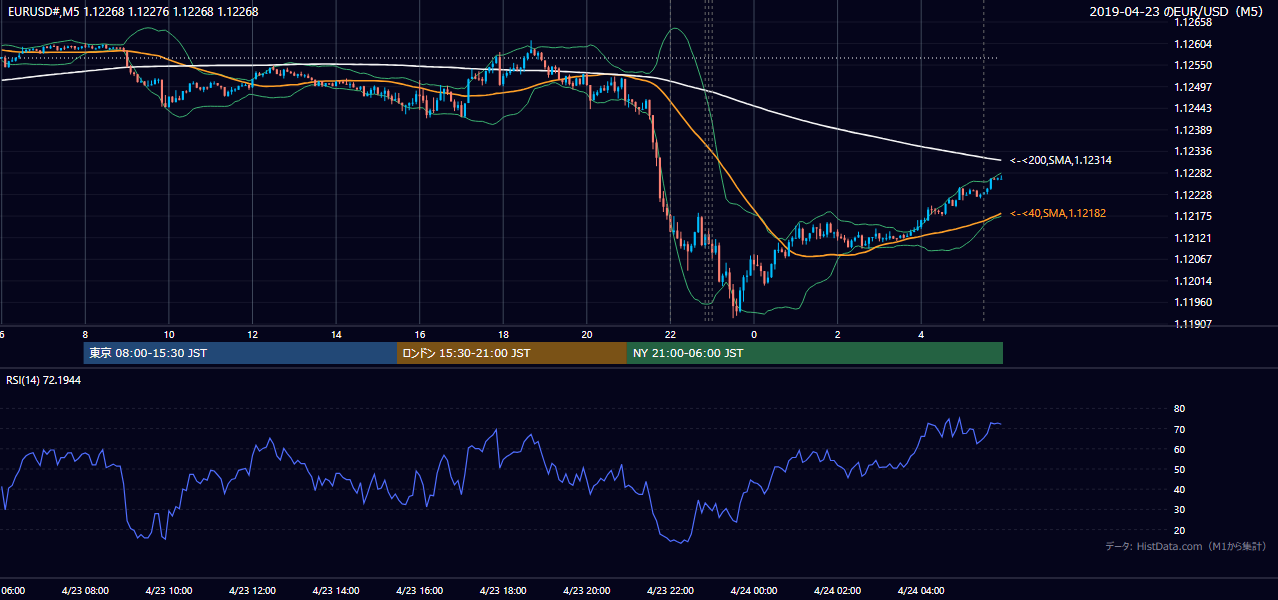Click the 40 SMA 1.12182 label

click(1057, 213)
